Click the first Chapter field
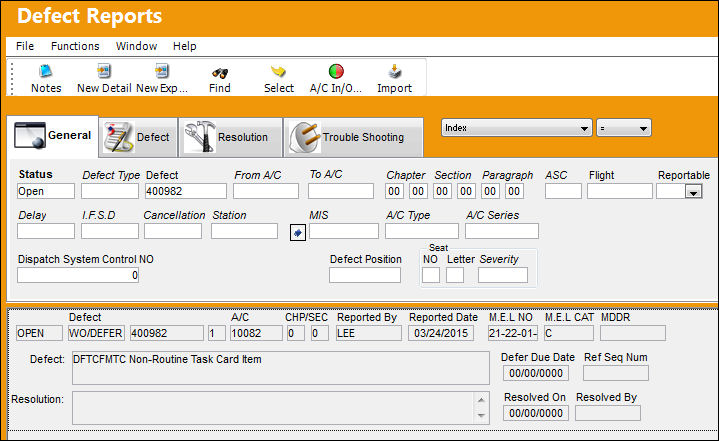 pyautogui.click(x=394, y=191)
